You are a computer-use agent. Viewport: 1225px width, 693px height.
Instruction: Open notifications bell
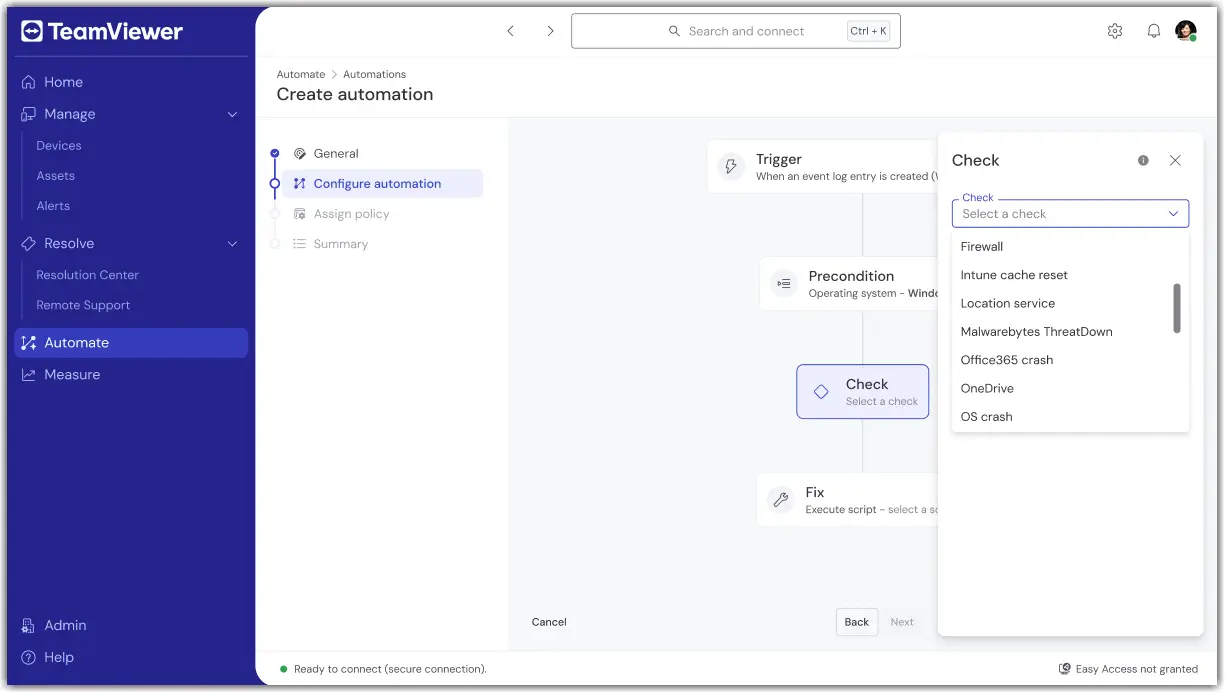point(1154,31)
